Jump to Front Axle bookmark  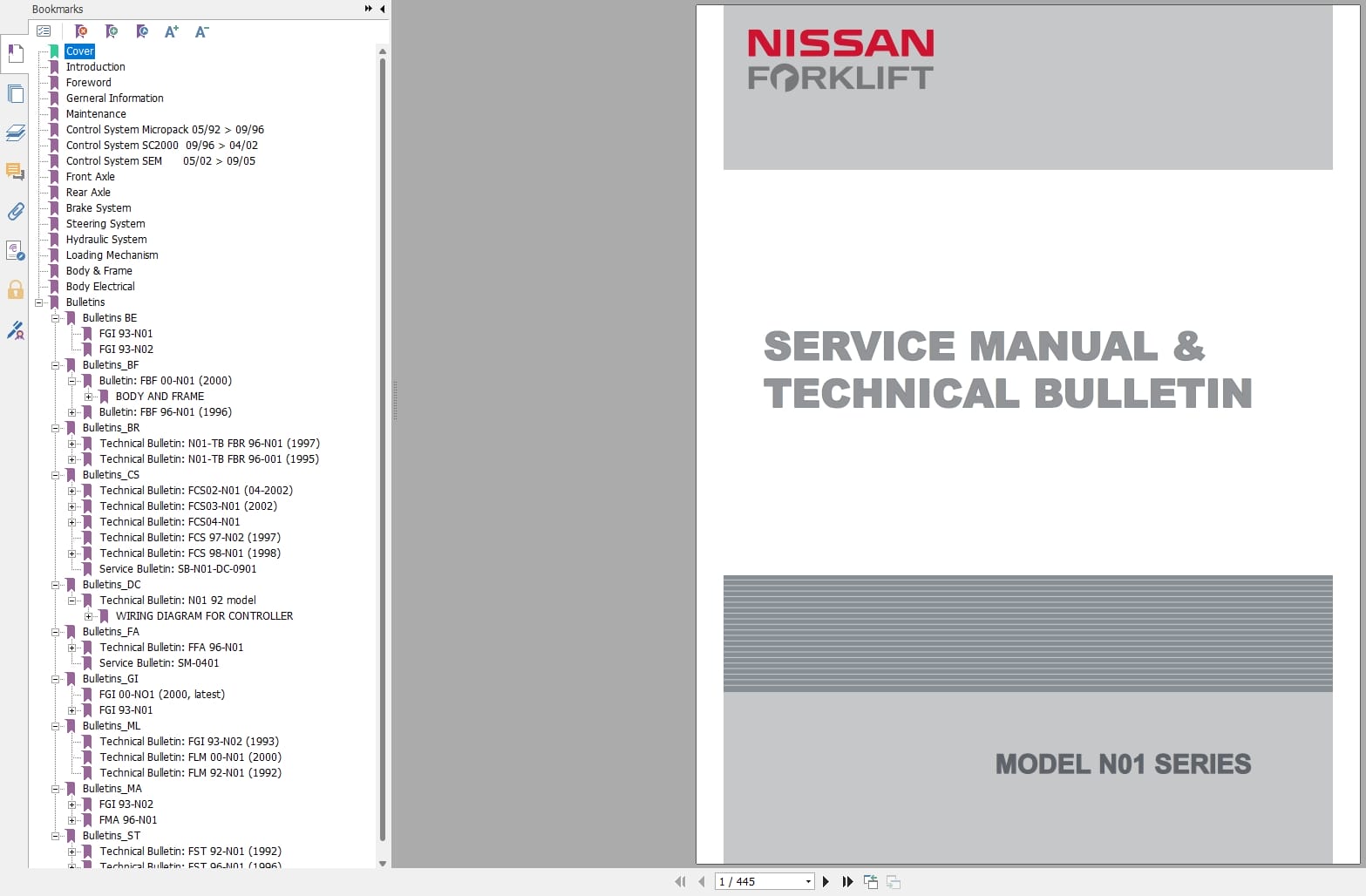(90, 177)
